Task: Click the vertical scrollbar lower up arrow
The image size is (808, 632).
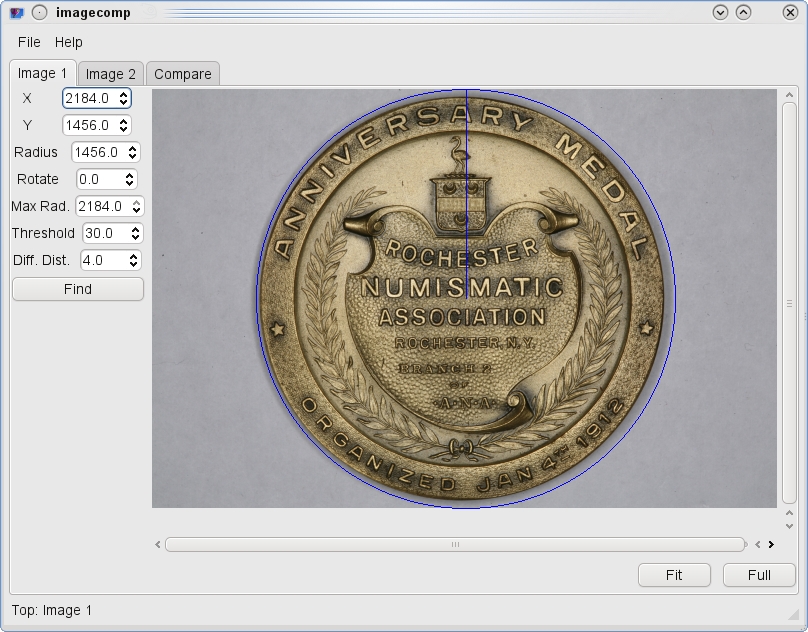Action: point(789,512)
